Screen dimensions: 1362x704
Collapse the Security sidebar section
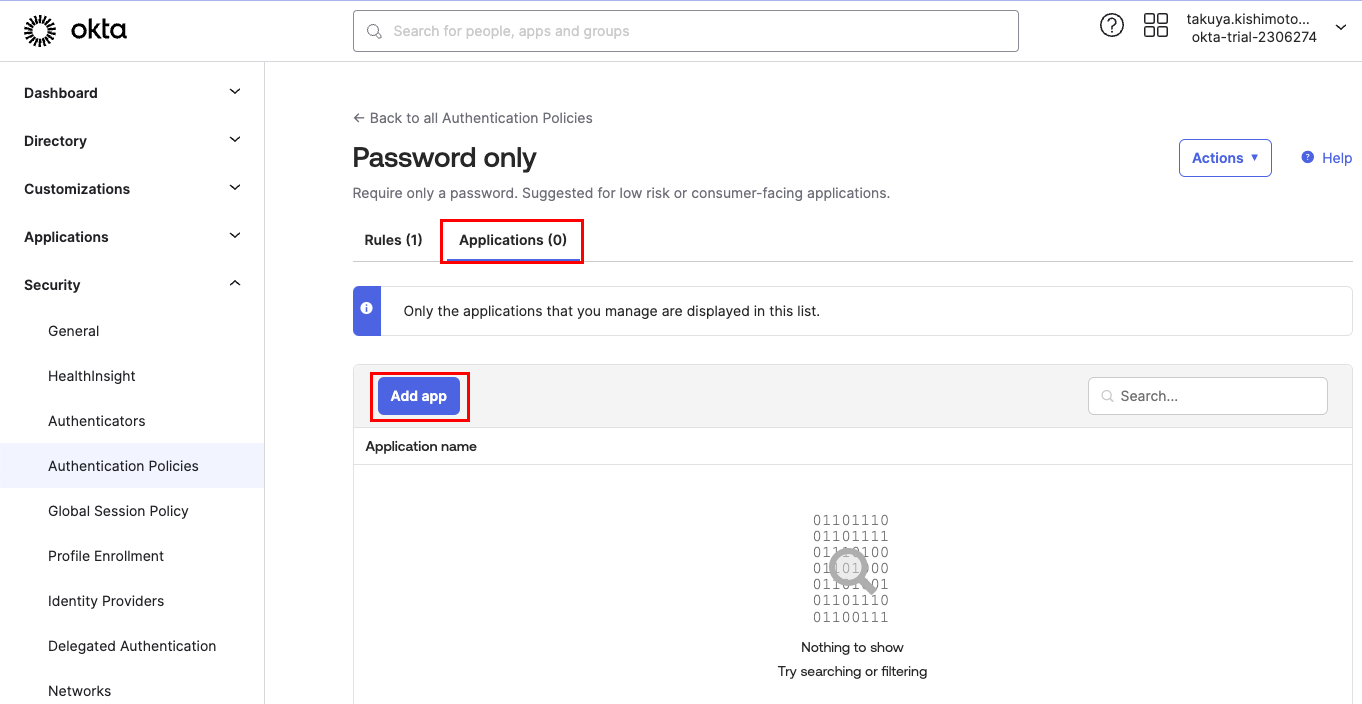tap(235, 284)
